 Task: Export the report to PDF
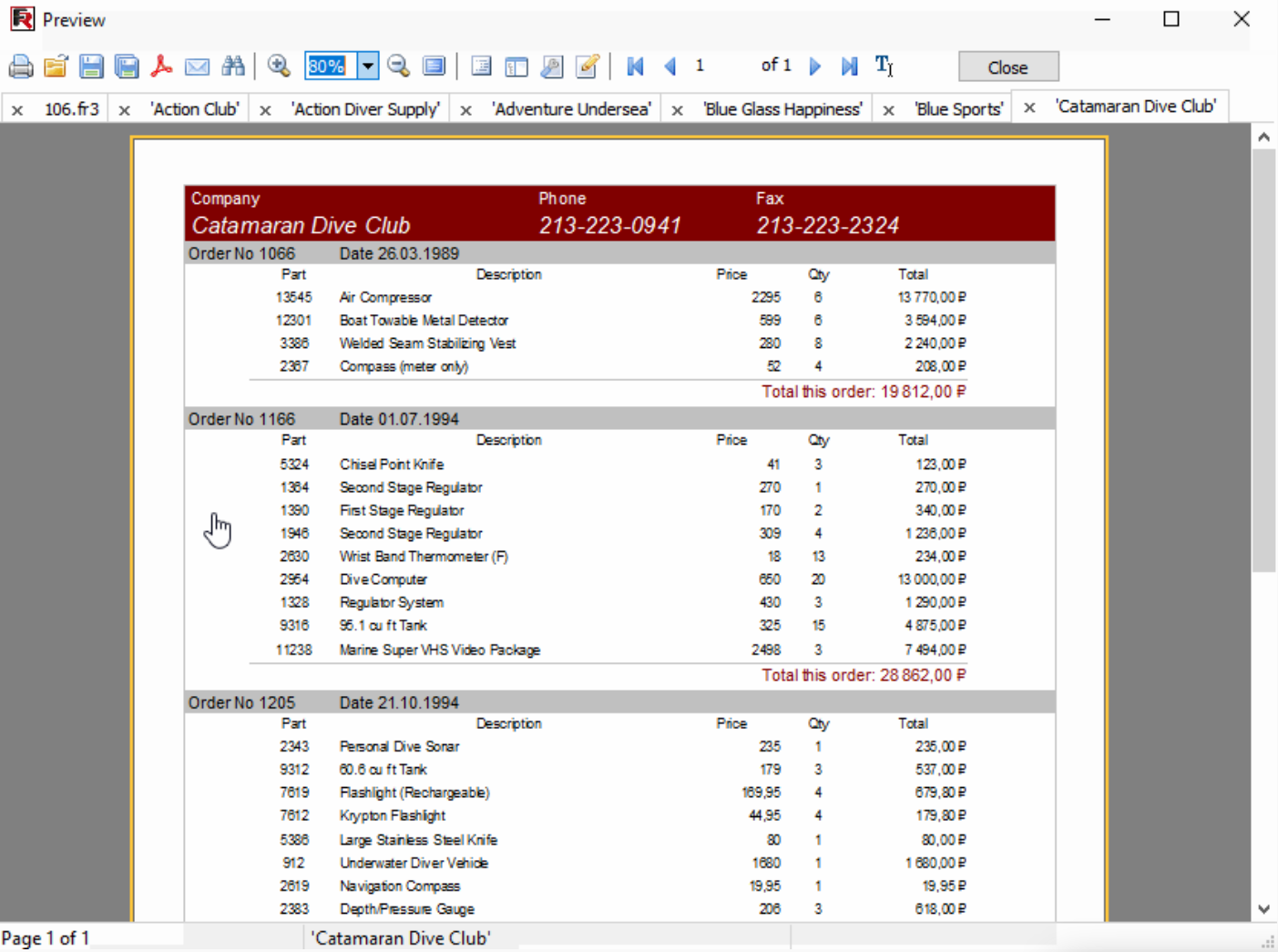[x=161, y=67]
